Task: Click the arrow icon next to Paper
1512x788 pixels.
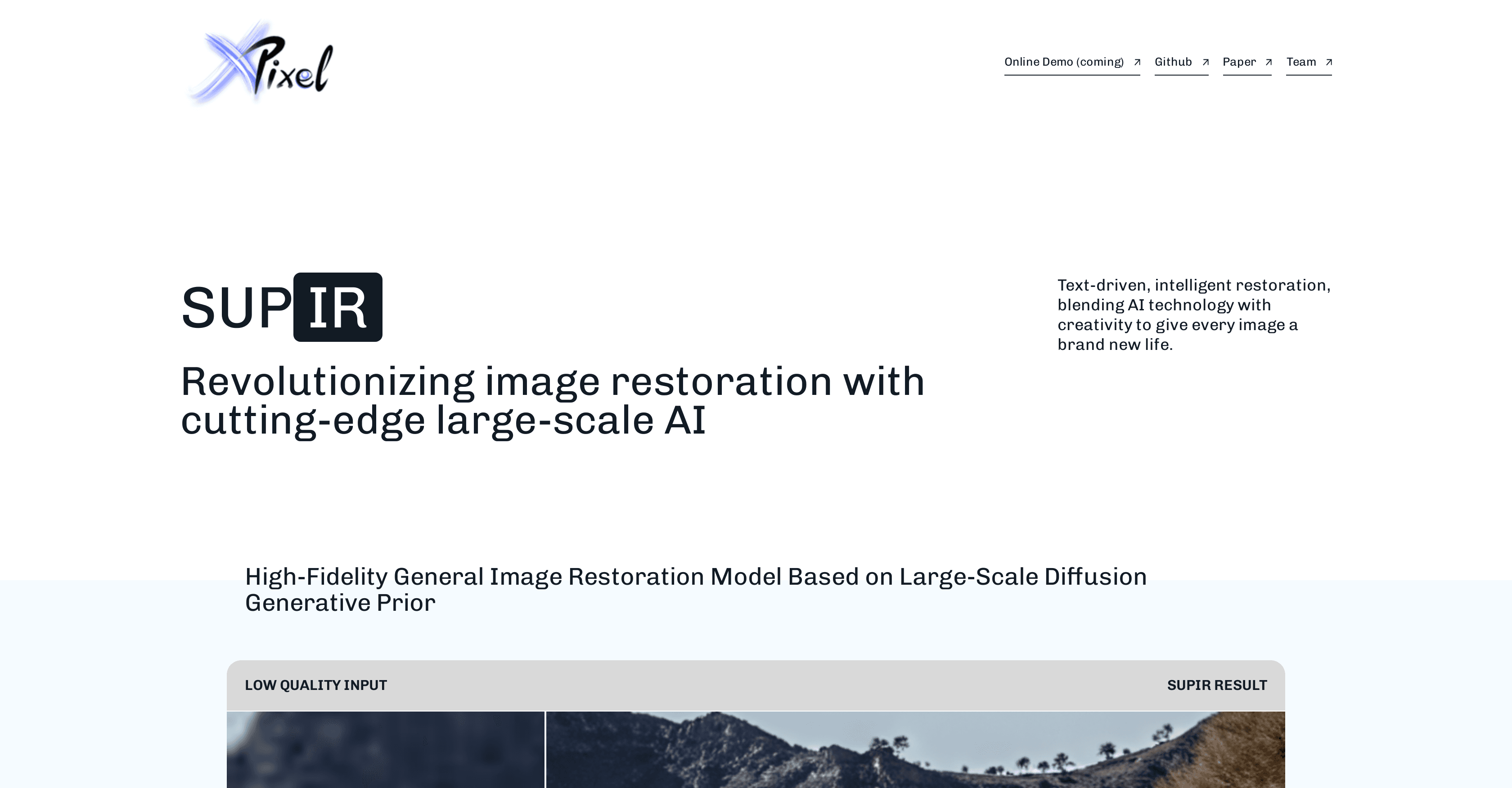Action: 1269,62
